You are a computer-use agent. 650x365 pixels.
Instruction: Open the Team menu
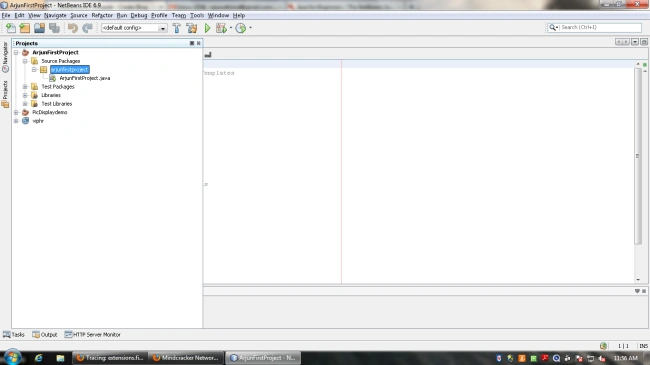pyautogui.click(x=179, y=15)
